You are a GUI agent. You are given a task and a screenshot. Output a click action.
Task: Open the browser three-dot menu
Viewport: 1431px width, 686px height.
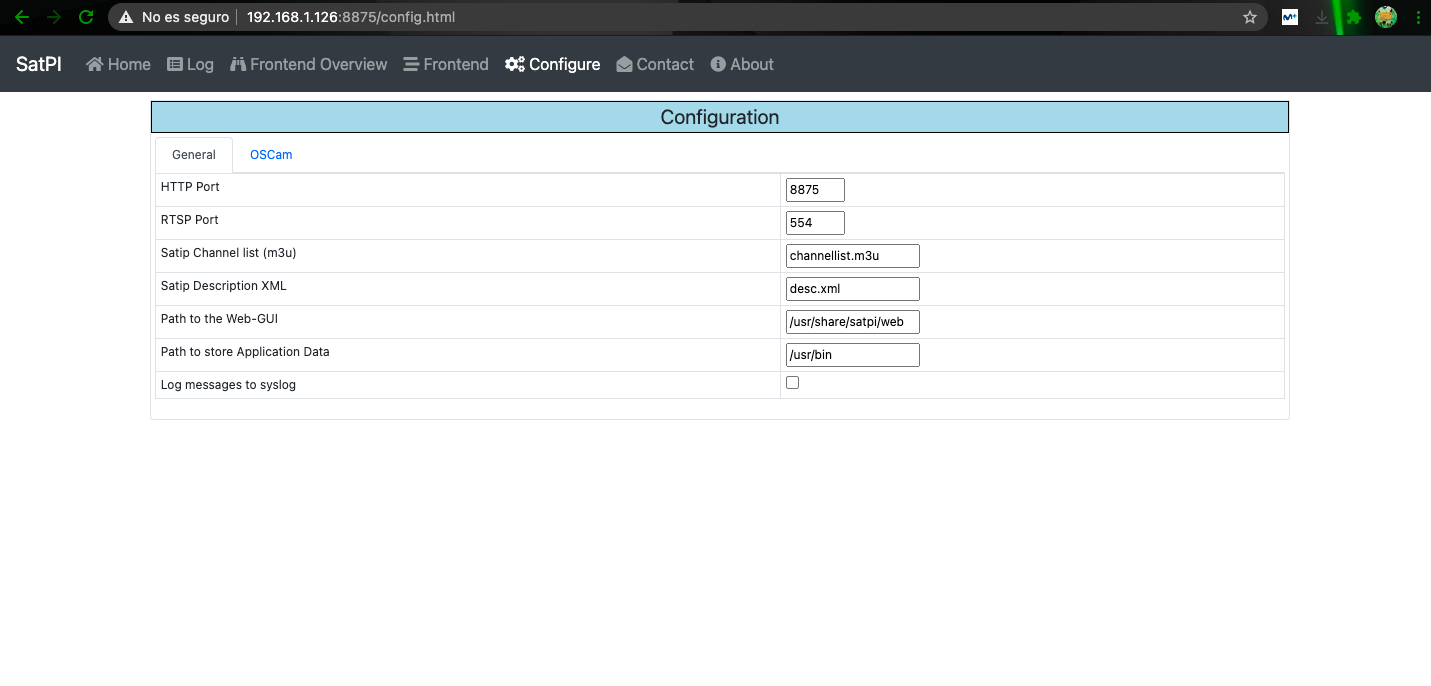click(x=1417, y=17)
